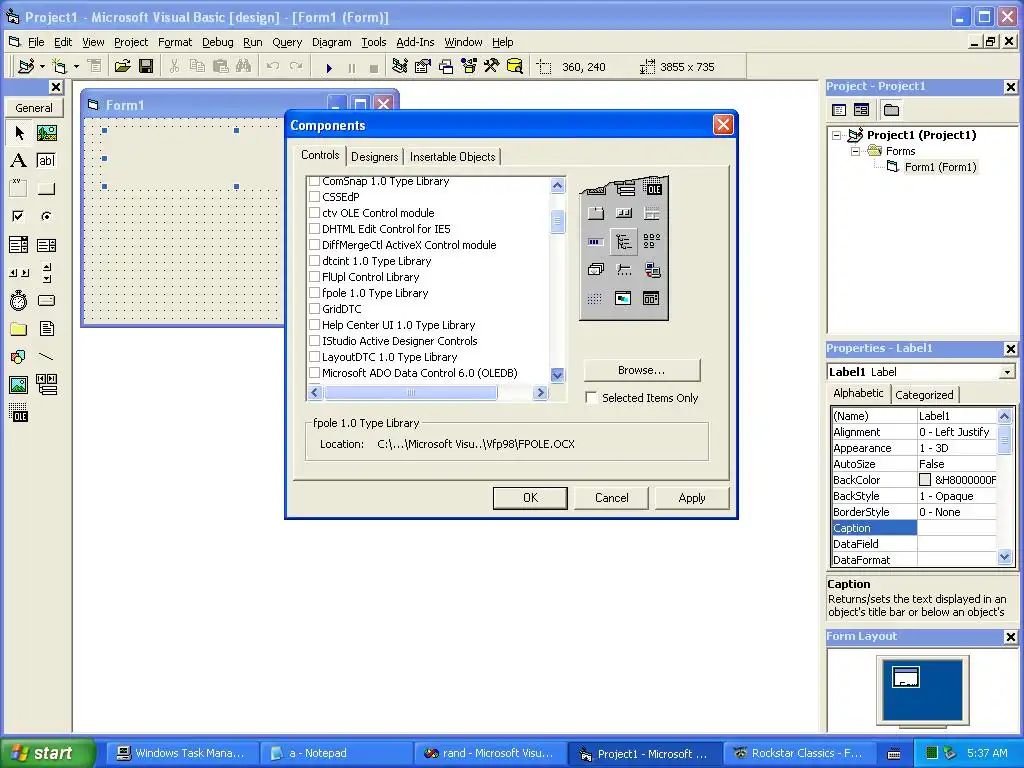The height and width of the screenshot is (768, 1024).
Task: Select the vertical scrollbar control tool
Action: (x=46, y=273)
